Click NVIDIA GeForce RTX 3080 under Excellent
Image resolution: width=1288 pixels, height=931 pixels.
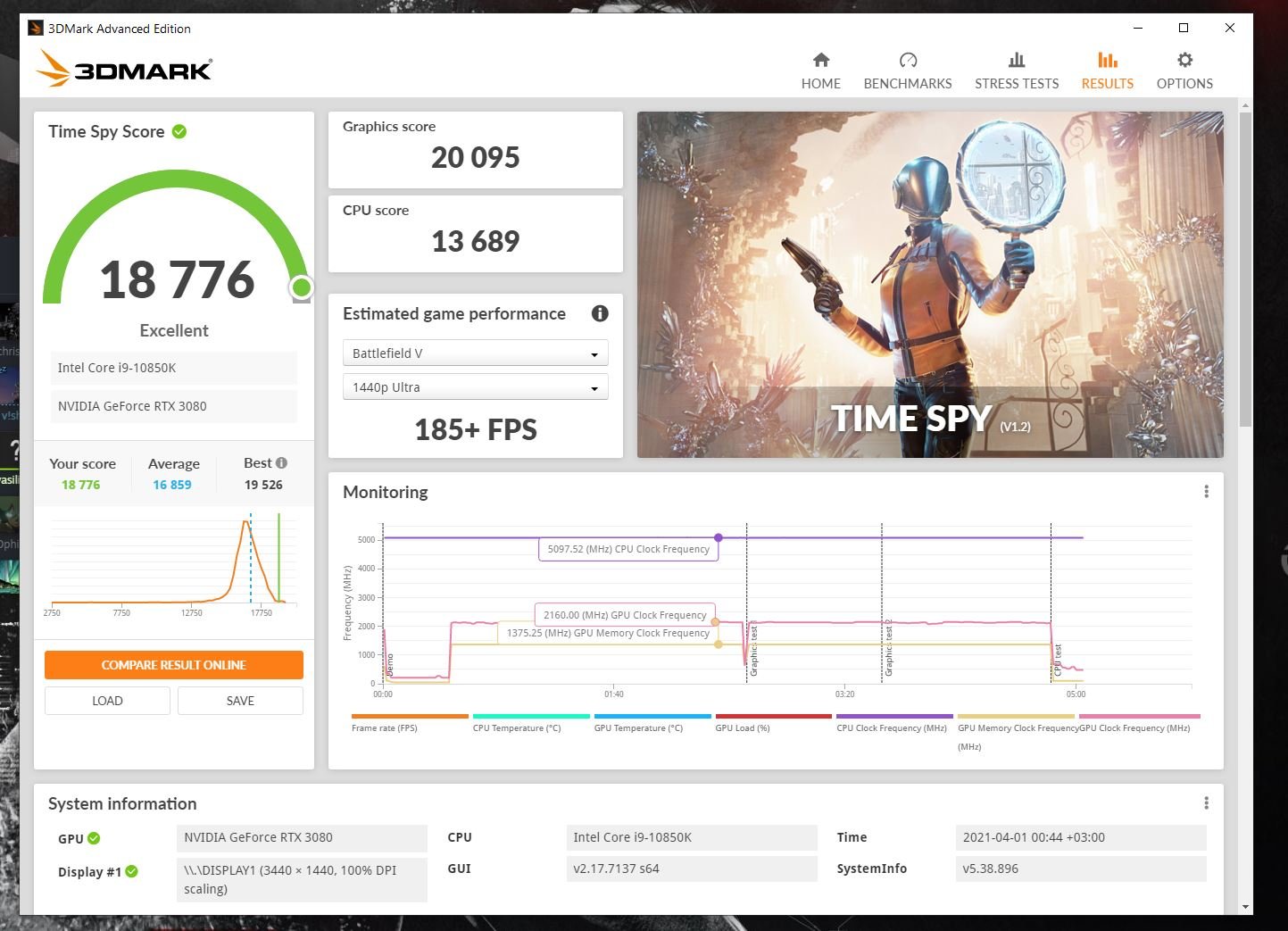point(174,406)
